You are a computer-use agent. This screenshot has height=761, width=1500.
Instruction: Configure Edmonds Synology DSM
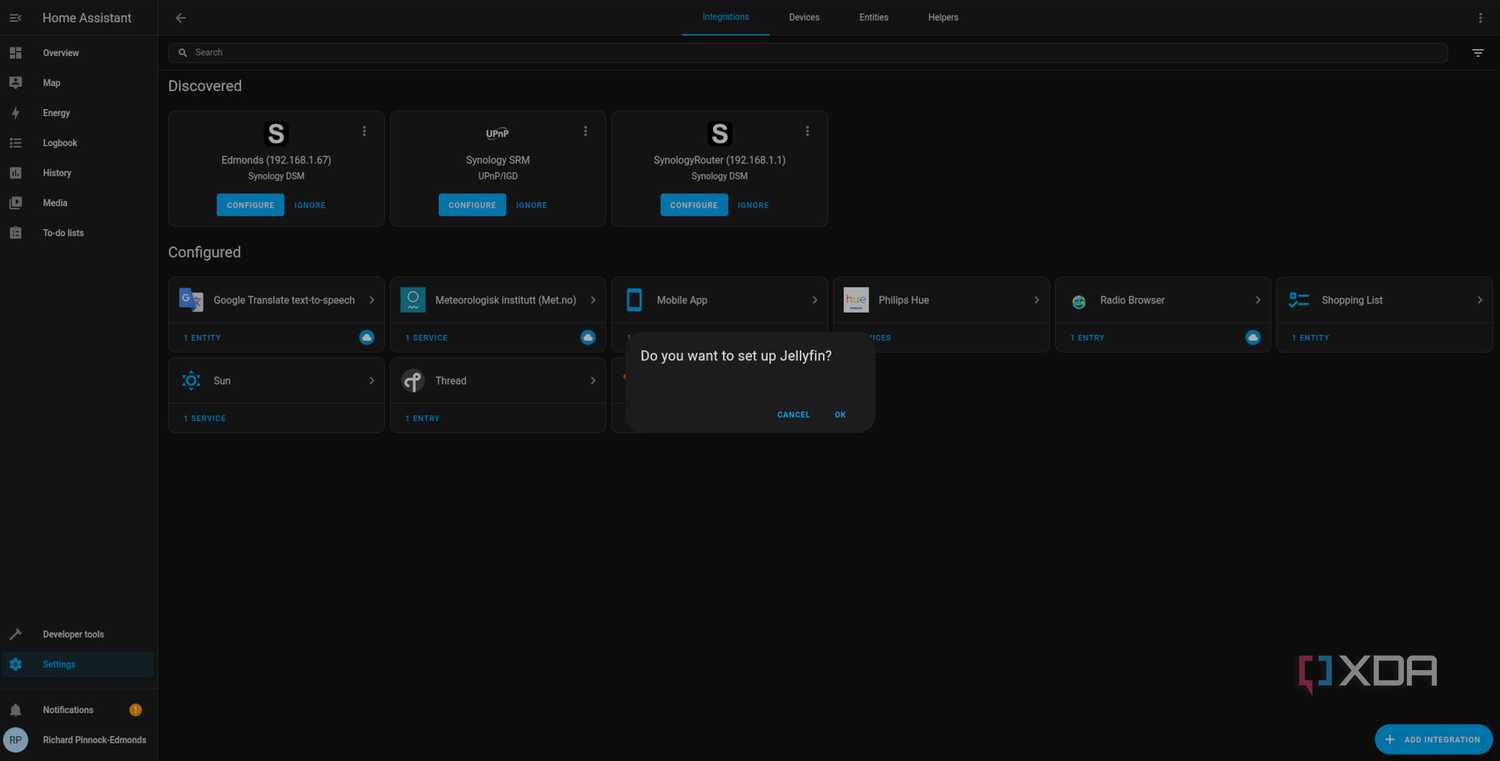[x=250, y=205]
